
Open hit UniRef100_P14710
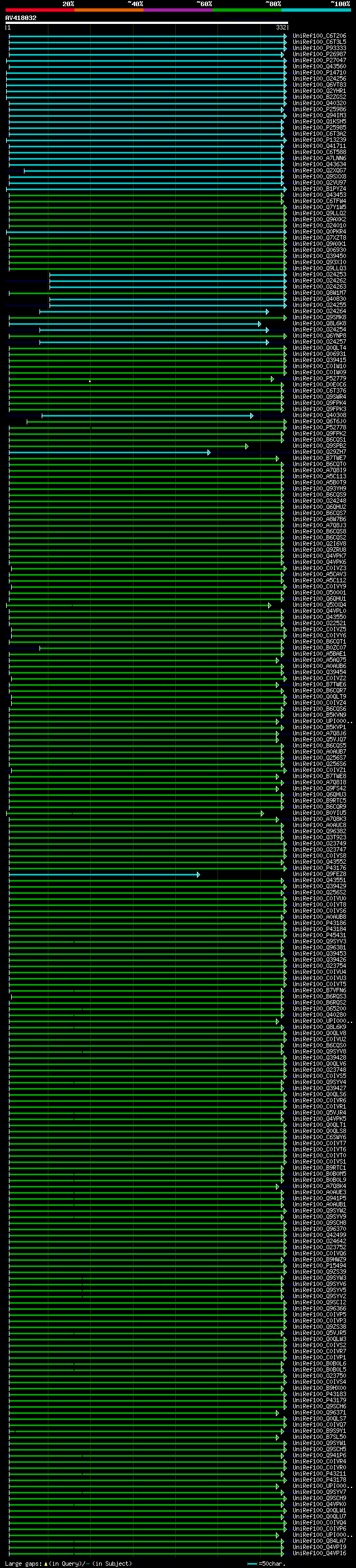pos(319,72)
